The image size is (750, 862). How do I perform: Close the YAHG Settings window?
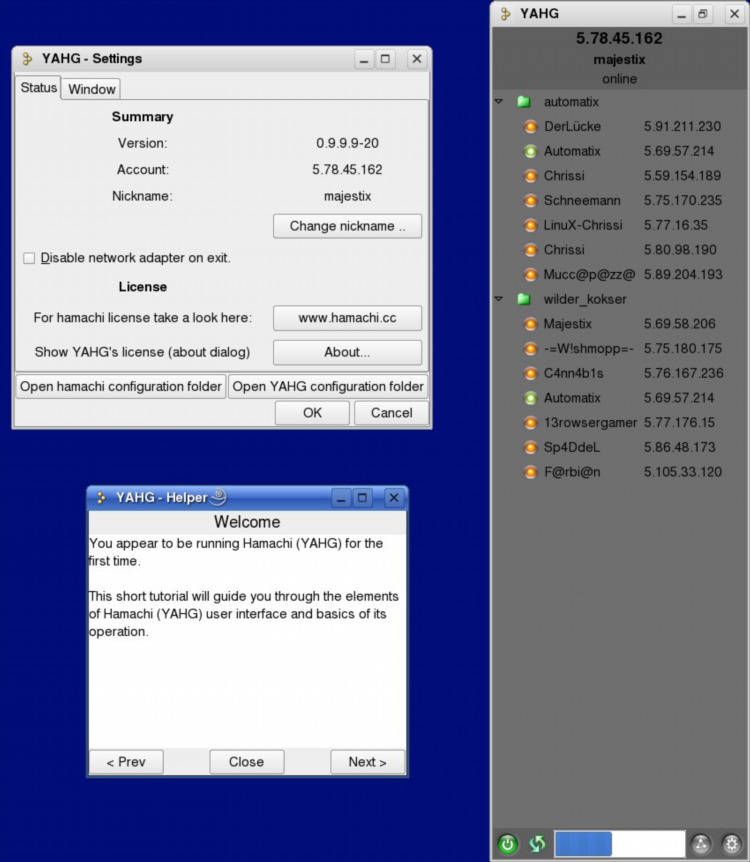click(417, 59)
